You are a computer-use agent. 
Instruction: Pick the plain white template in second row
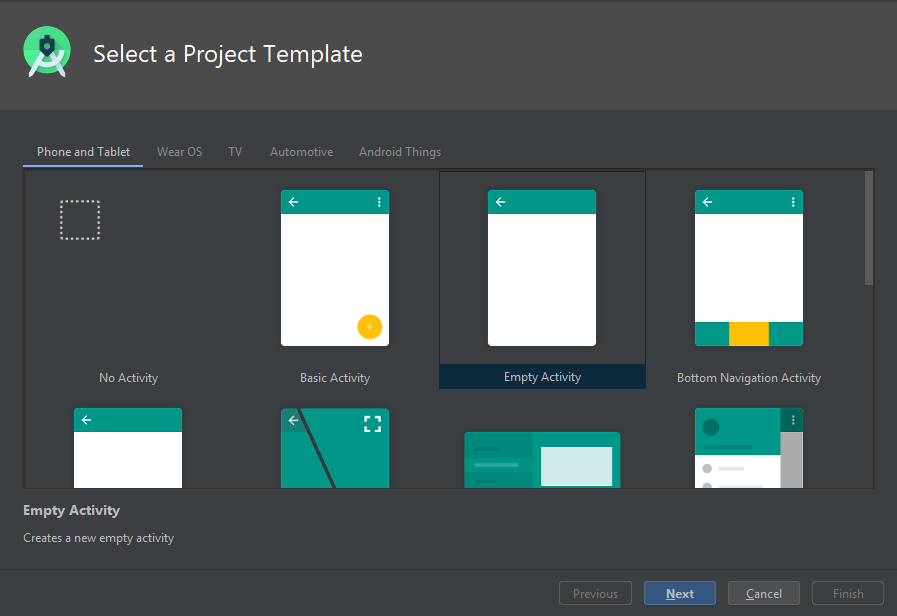[x=128, y=448]
